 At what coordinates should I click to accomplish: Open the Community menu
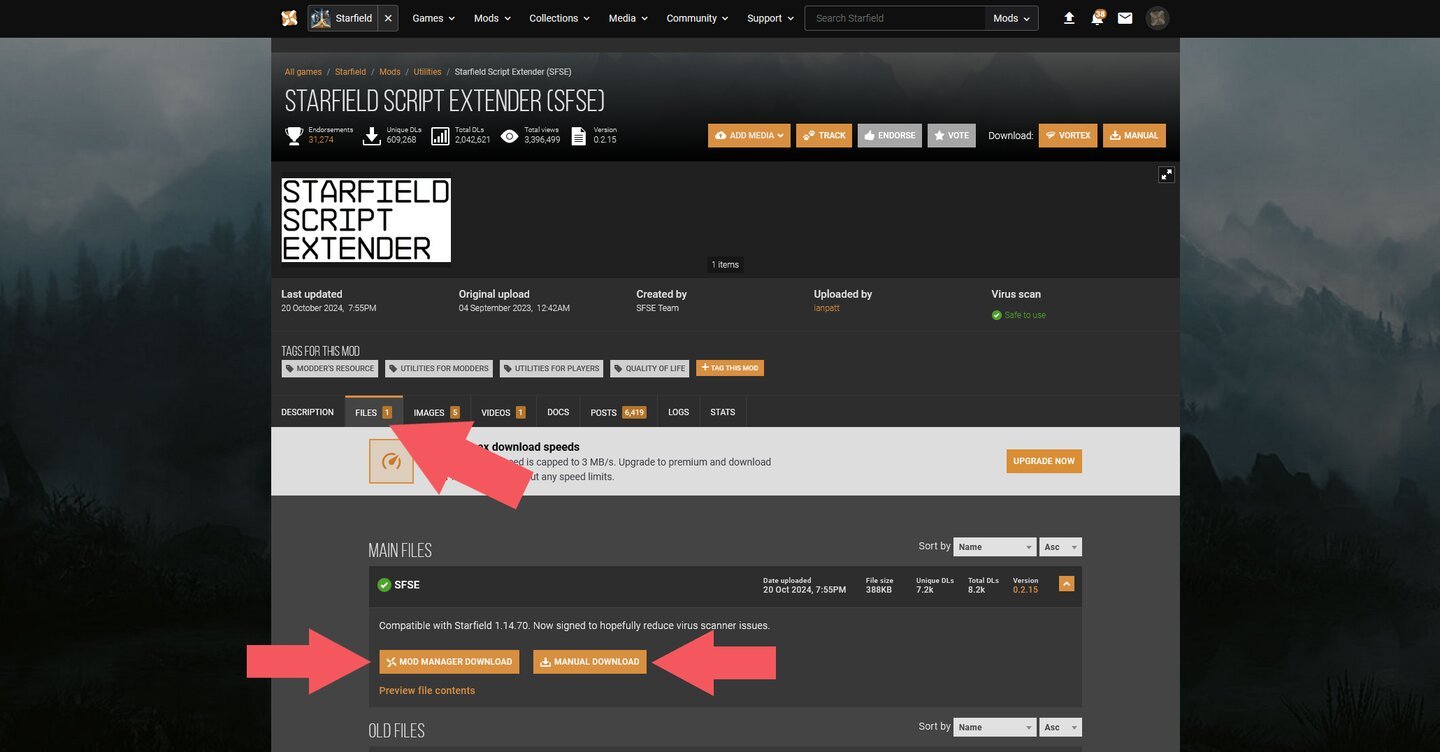[x=697, y=18]
